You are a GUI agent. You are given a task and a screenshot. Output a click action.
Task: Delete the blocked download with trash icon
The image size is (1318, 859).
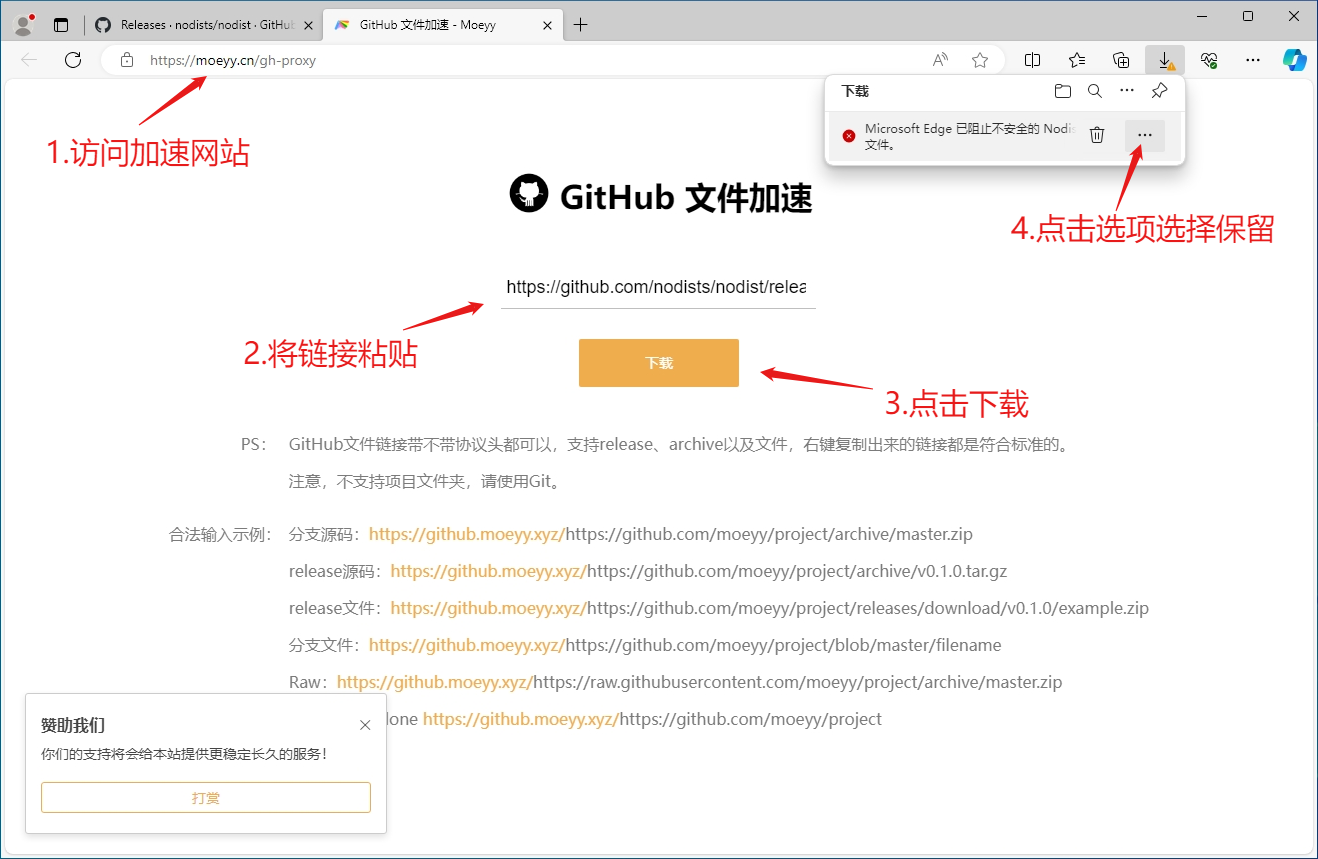1097,135
